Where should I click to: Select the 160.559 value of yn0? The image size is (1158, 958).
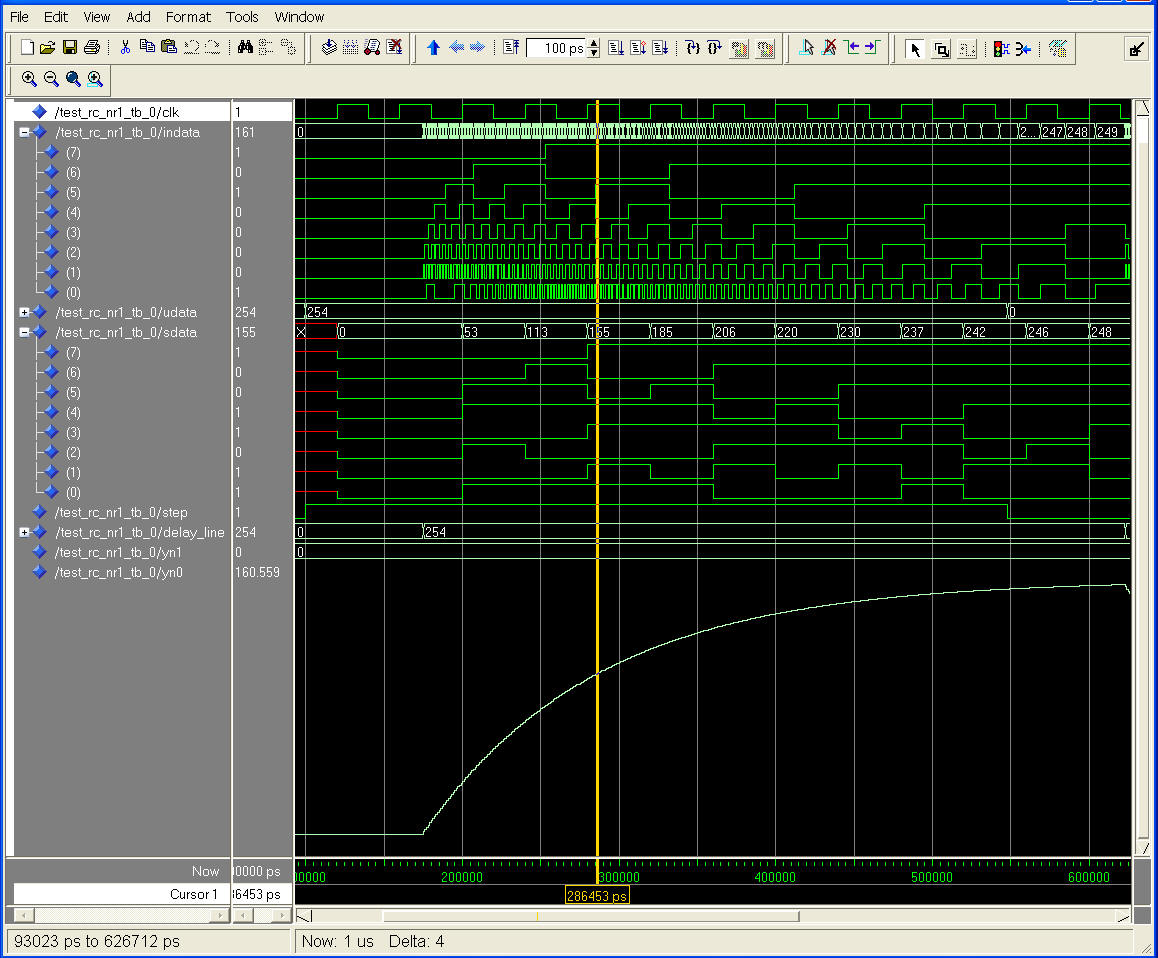tap(257, 572)
